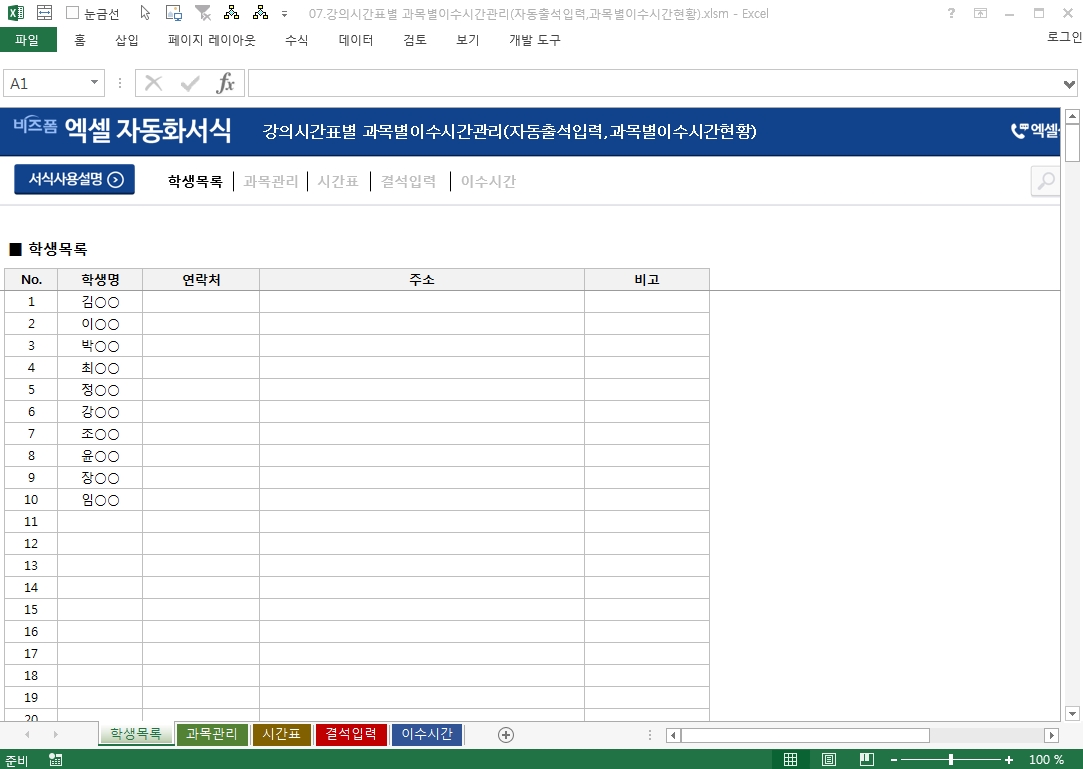This screenshot has width=1083, height=769.
Task: Click the 서식사용설명 button
Action: (x=75, y=180)
